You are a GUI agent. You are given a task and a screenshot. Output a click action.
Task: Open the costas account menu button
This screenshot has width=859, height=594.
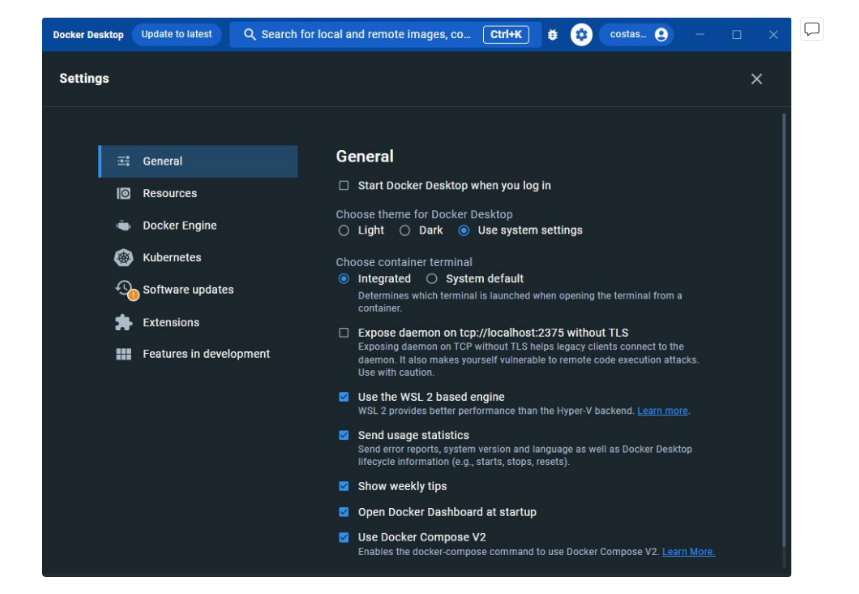637,35
